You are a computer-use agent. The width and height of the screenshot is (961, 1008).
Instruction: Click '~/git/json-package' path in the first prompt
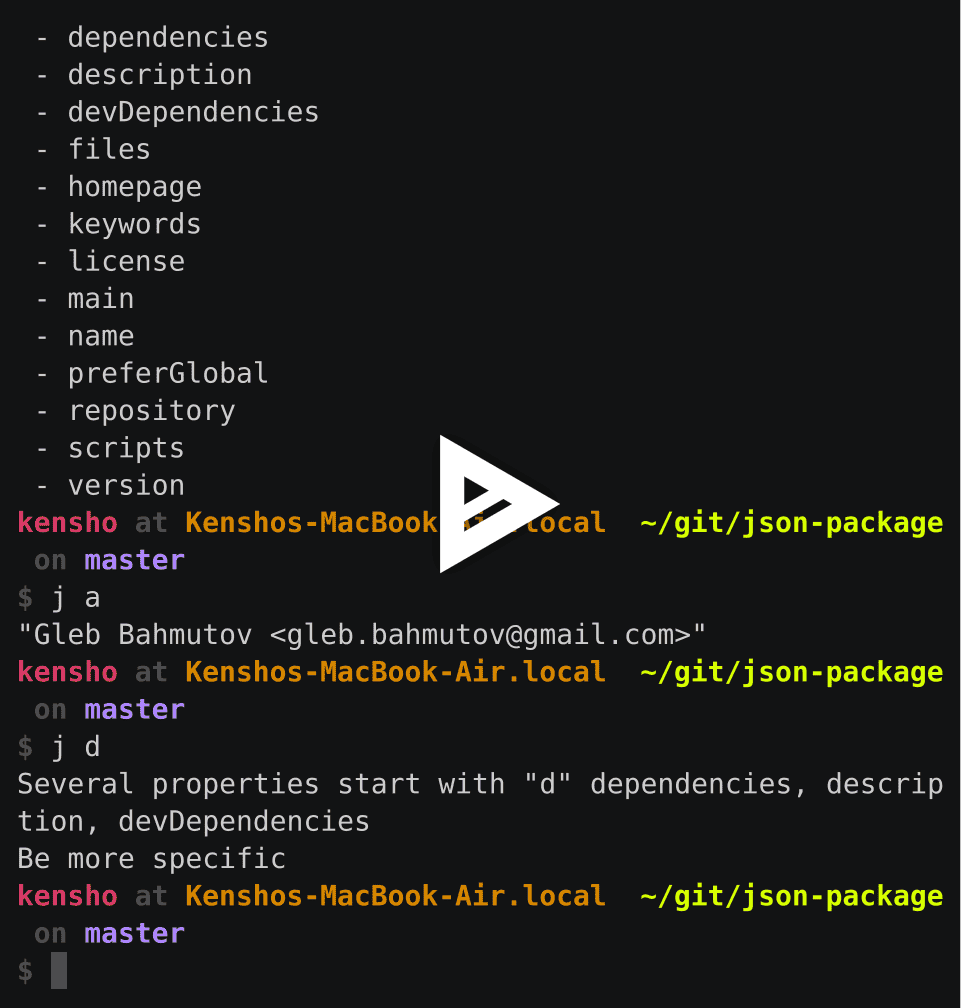791,523
